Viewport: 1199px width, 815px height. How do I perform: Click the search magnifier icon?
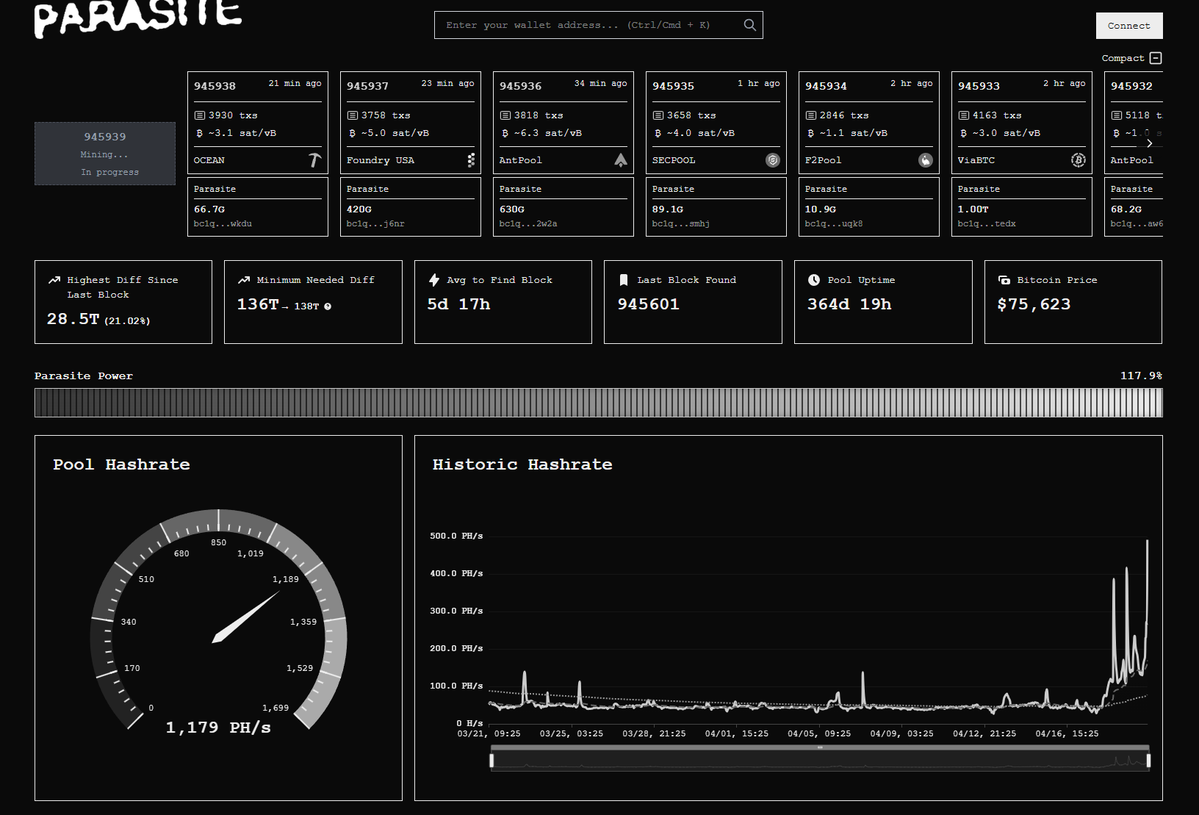[749, 24]
